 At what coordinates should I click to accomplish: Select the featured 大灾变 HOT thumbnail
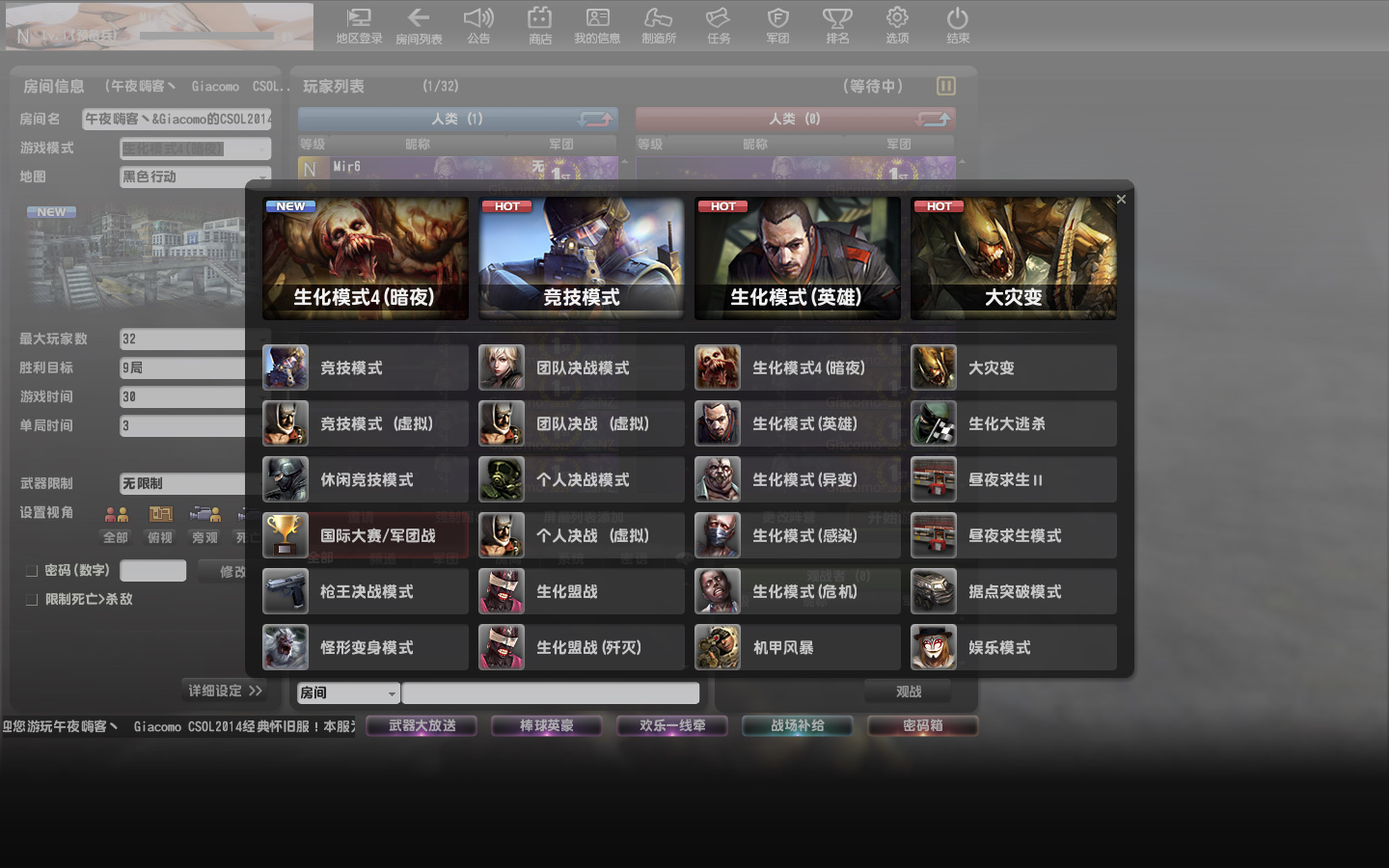point(1013,258)
